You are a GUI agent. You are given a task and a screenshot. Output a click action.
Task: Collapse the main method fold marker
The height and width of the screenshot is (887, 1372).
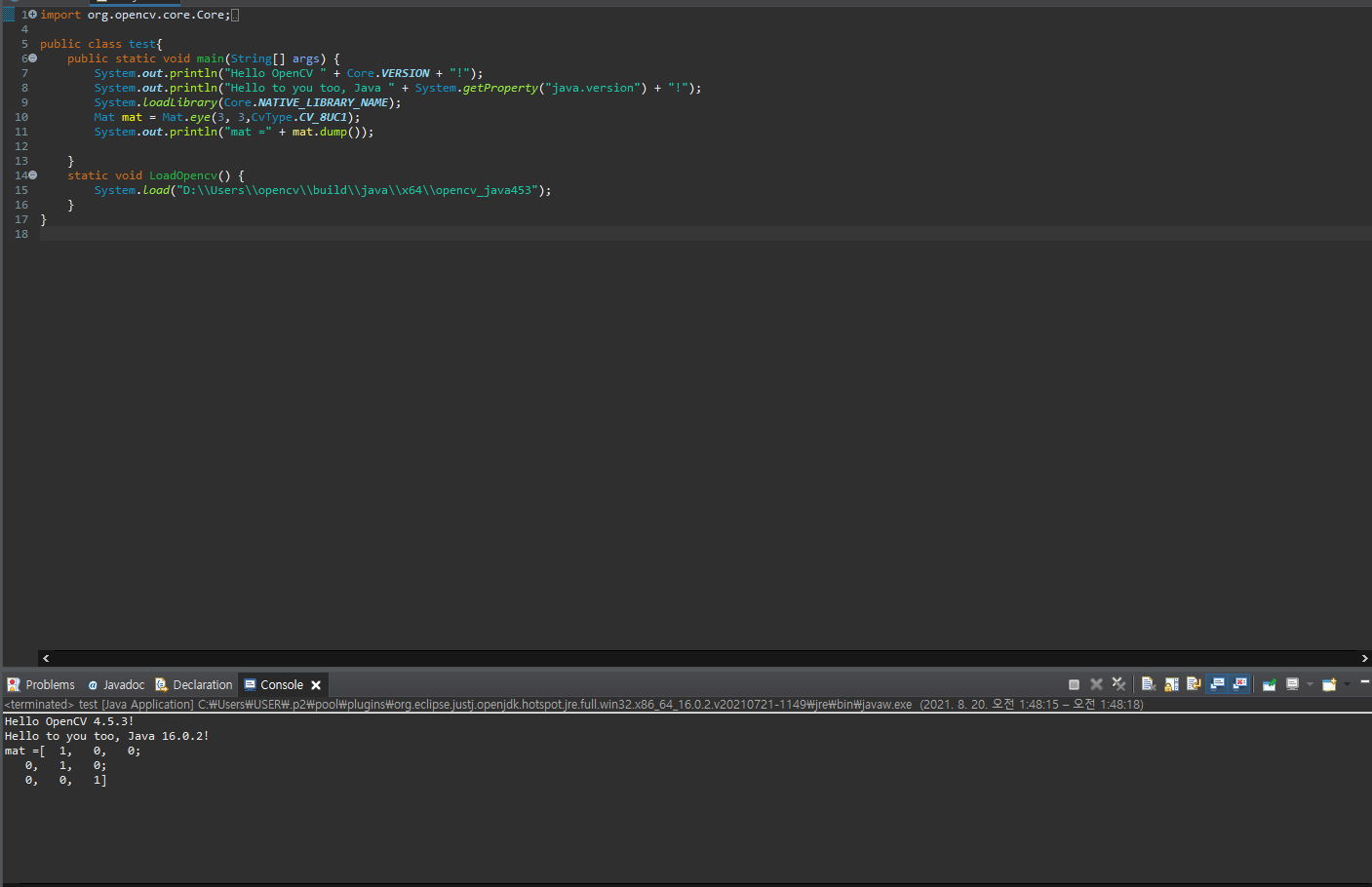point(32,58)
